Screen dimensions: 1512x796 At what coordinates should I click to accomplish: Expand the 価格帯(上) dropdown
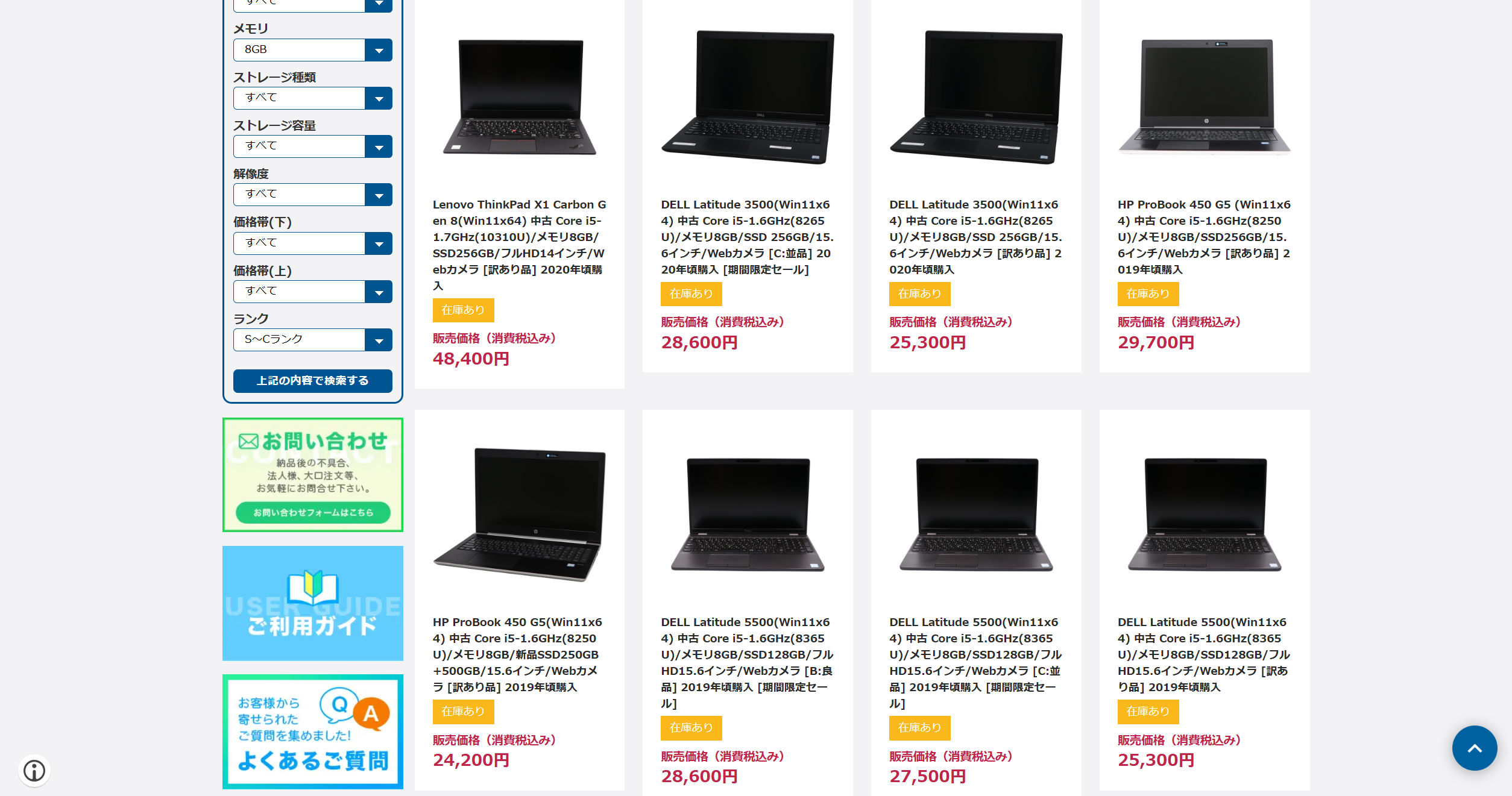pos(313,291)
